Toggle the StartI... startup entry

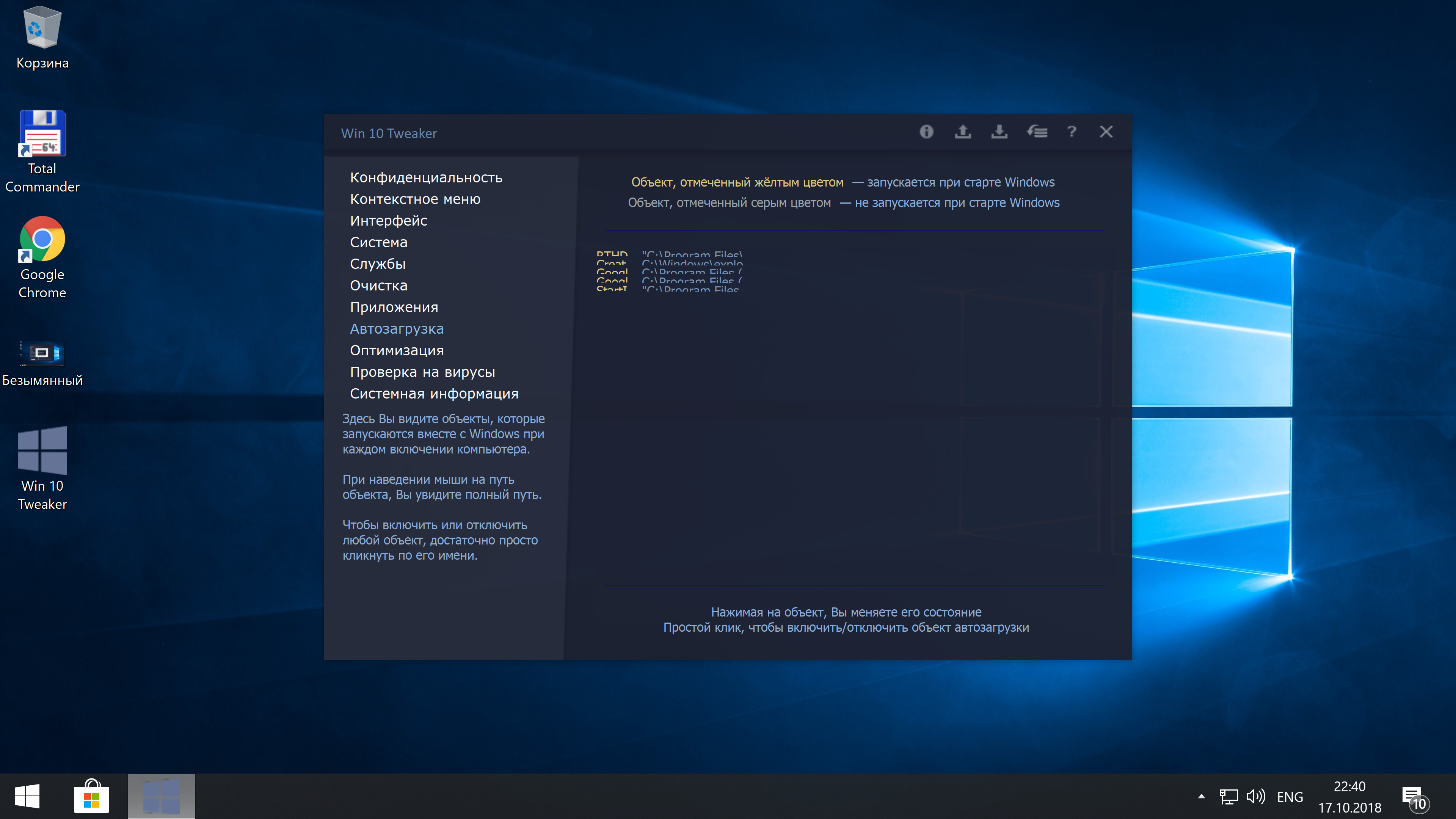pos(611,288)
